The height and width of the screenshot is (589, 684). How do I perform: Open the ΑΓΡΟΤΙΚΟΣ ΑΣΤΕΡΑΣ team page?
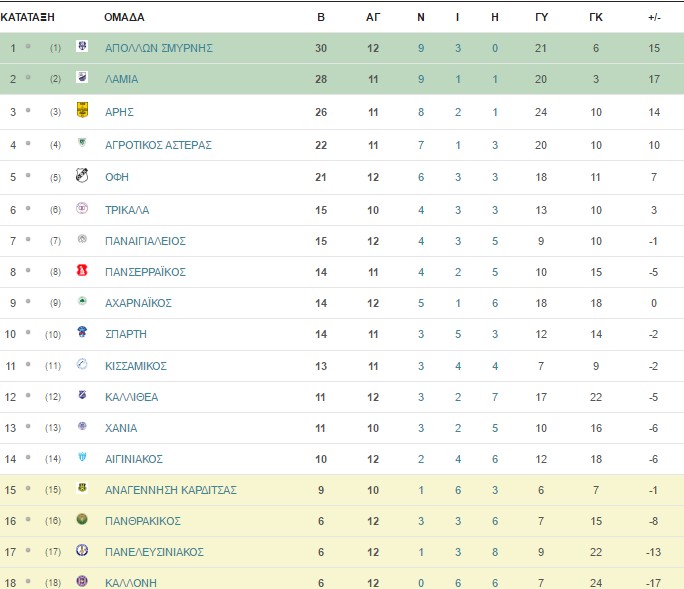click(158, 145)
